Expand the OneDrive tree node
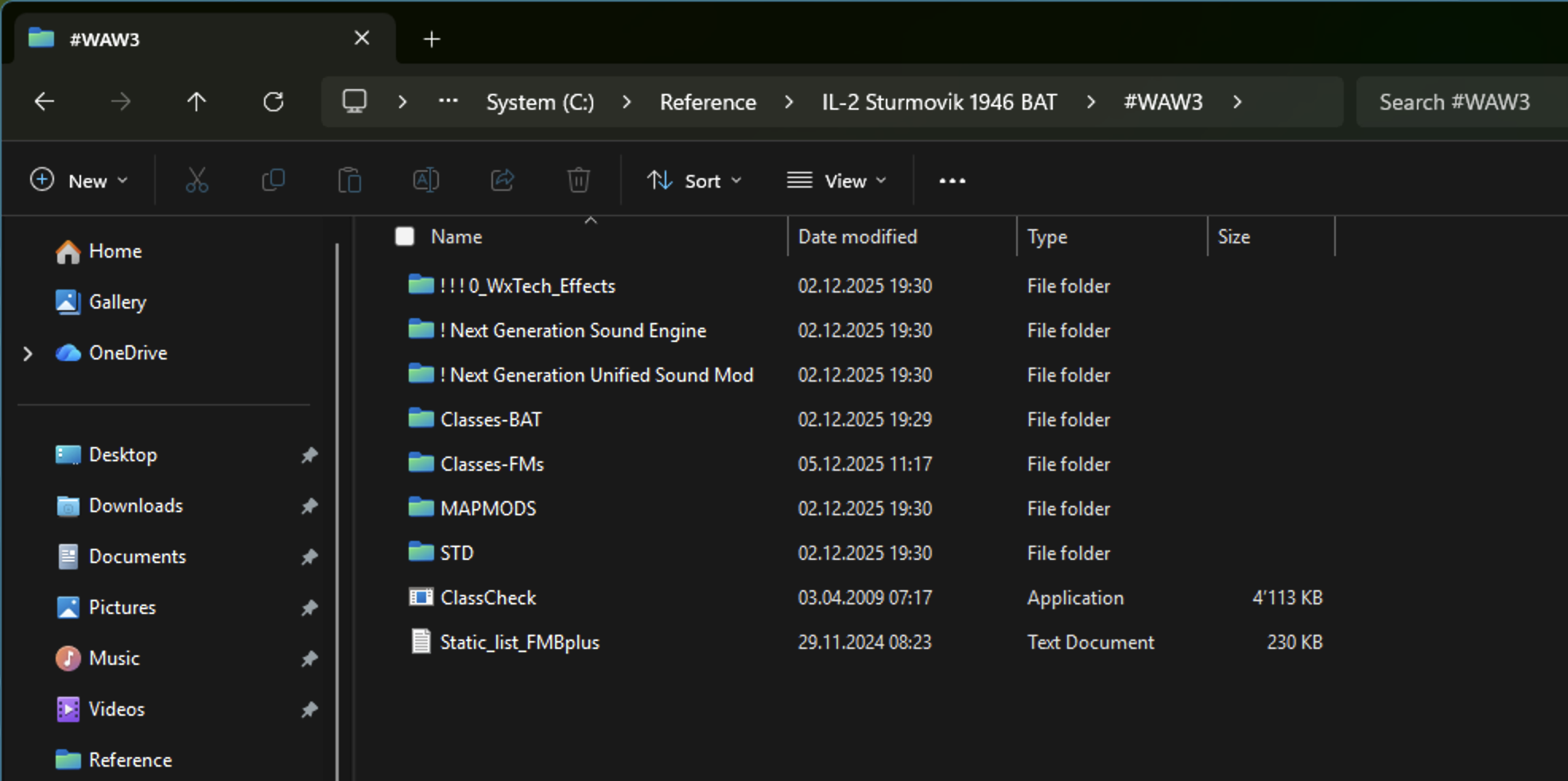The image size is (1568, 781). [x=28, y=353]
